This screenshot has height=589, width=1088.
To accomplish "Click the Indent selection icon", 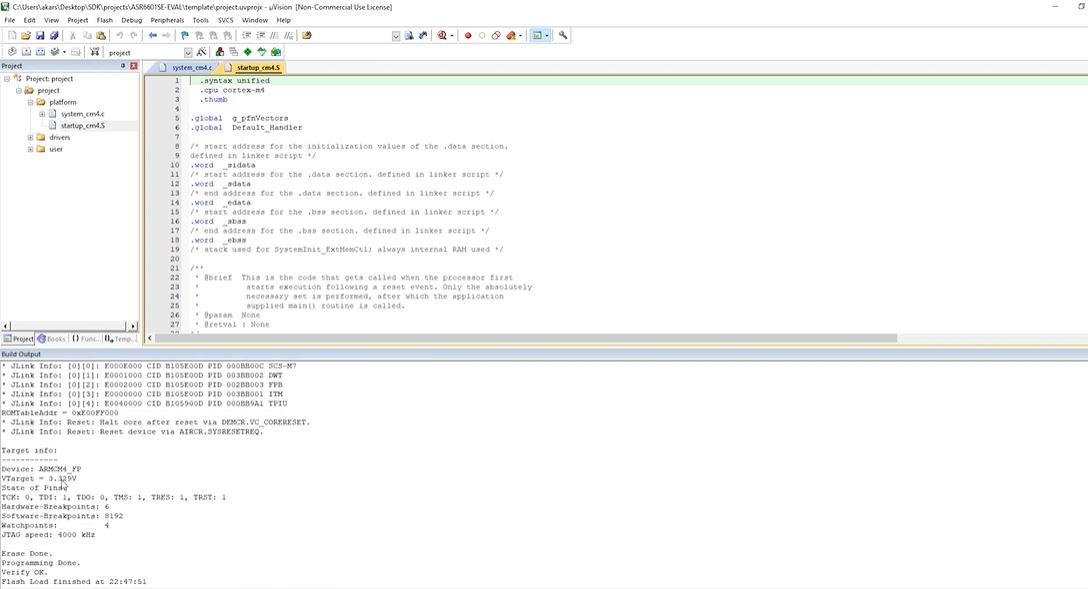I will coord(246,35).
